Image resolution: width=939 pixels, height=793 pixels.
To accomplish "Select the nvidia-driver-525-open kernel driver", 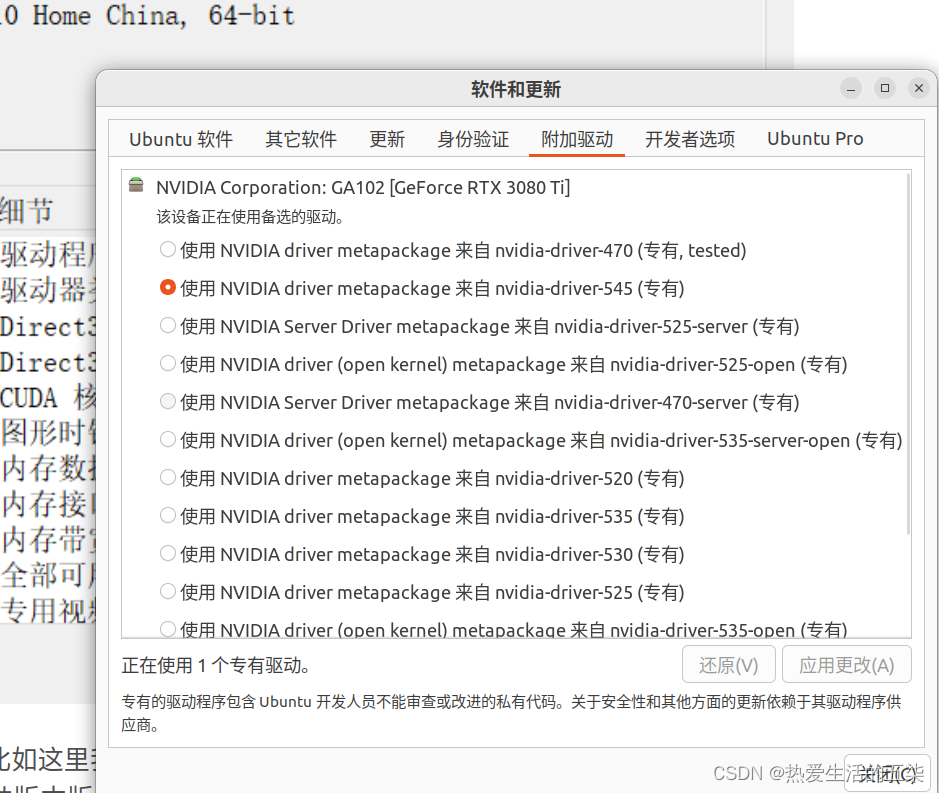I will 167,363.
